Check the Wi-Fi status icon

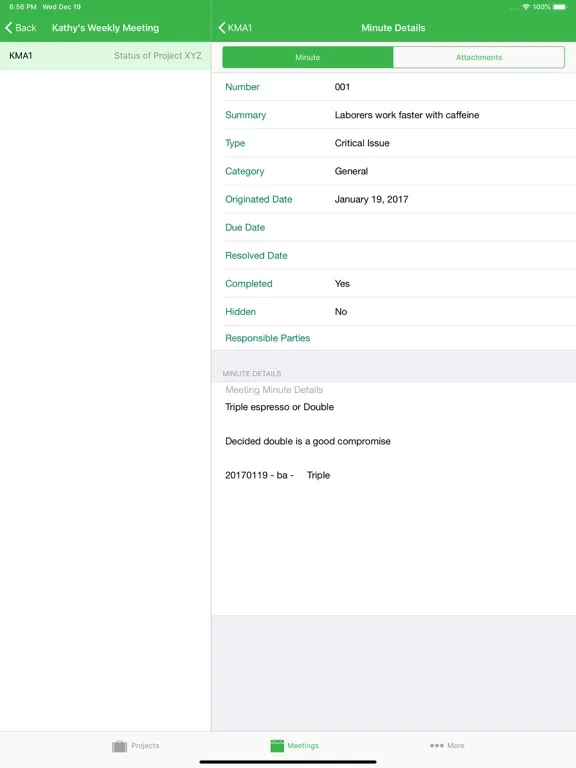[x=526, y=7]
